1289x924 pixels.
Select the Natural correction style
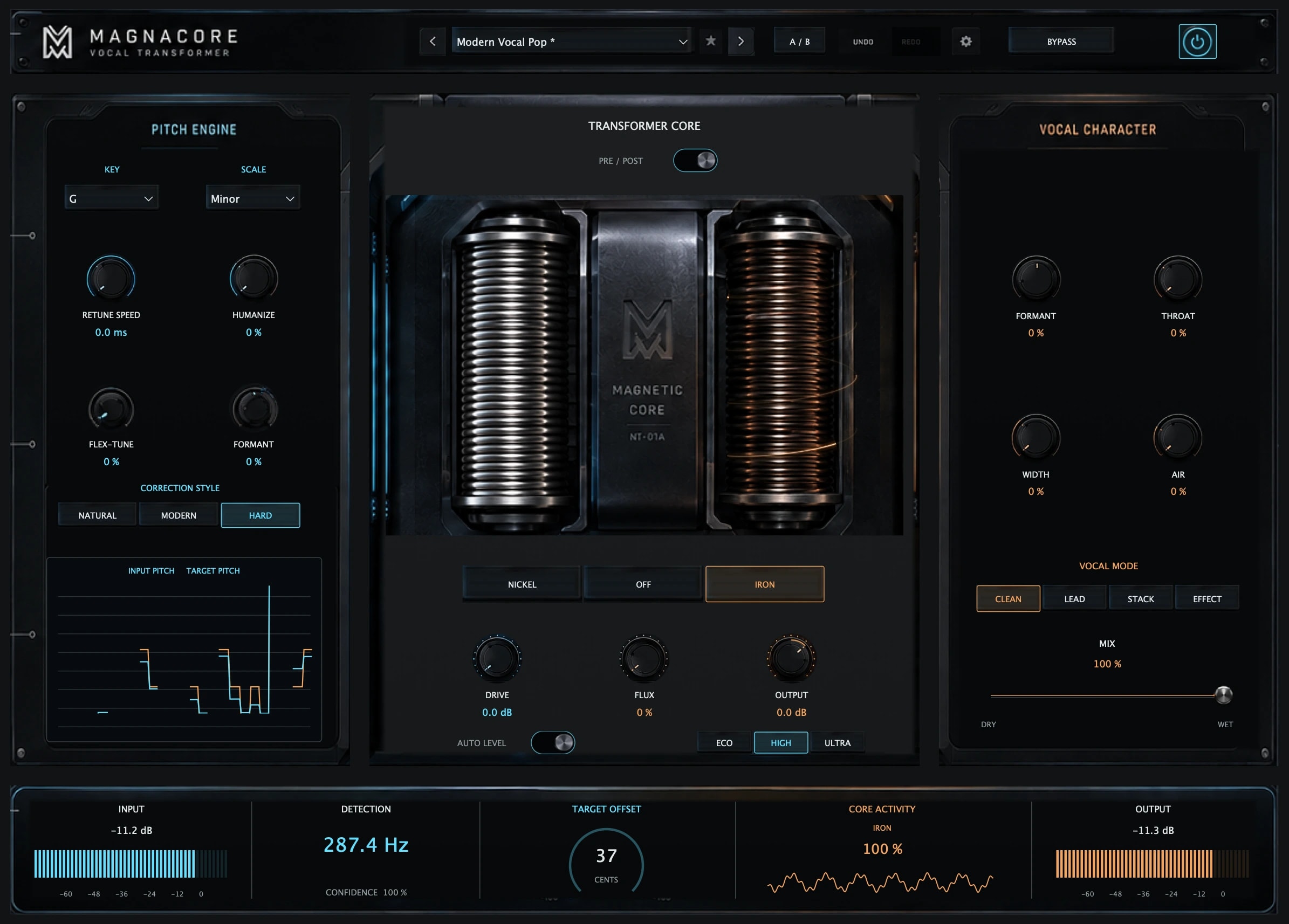click(97, 515)
